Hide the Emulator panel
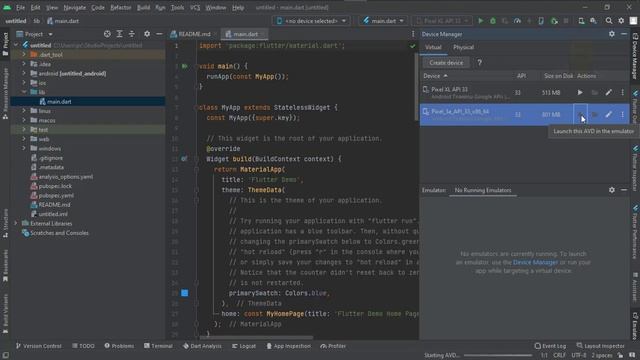Screen dimensions: 640x360 [x=624, y=190]
